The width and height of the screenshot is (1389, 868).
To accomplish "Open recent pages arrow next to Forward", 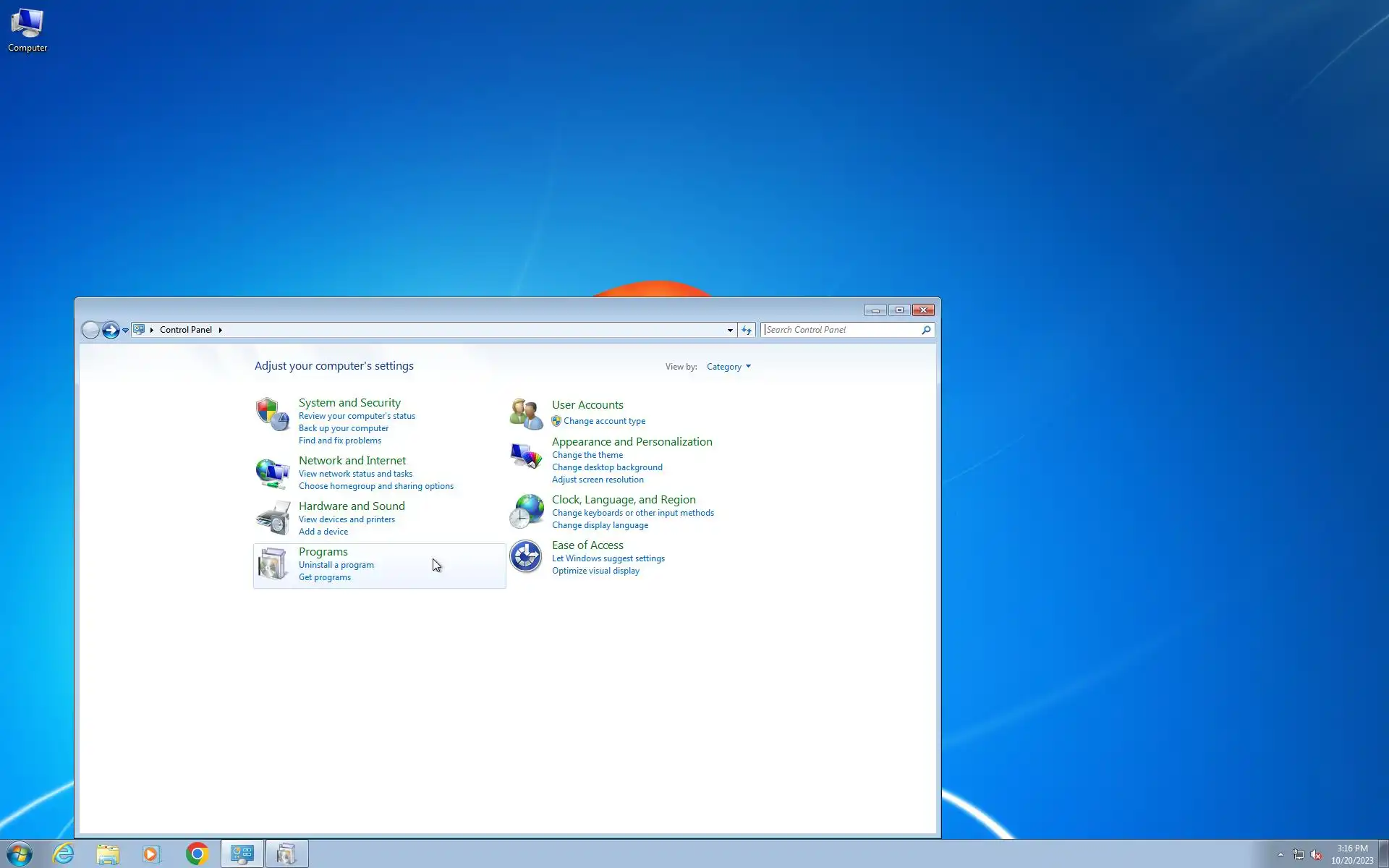I will pyautogui.click(x=125, y=330).
